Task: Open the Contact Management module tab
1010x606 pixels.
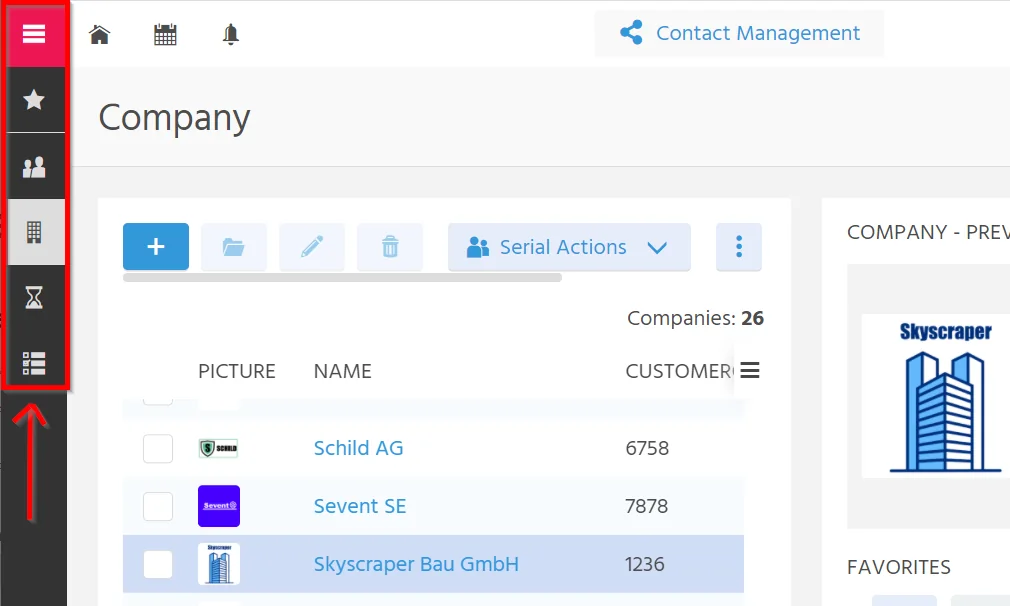Action: pyautogui.click(x=739, y=33)
